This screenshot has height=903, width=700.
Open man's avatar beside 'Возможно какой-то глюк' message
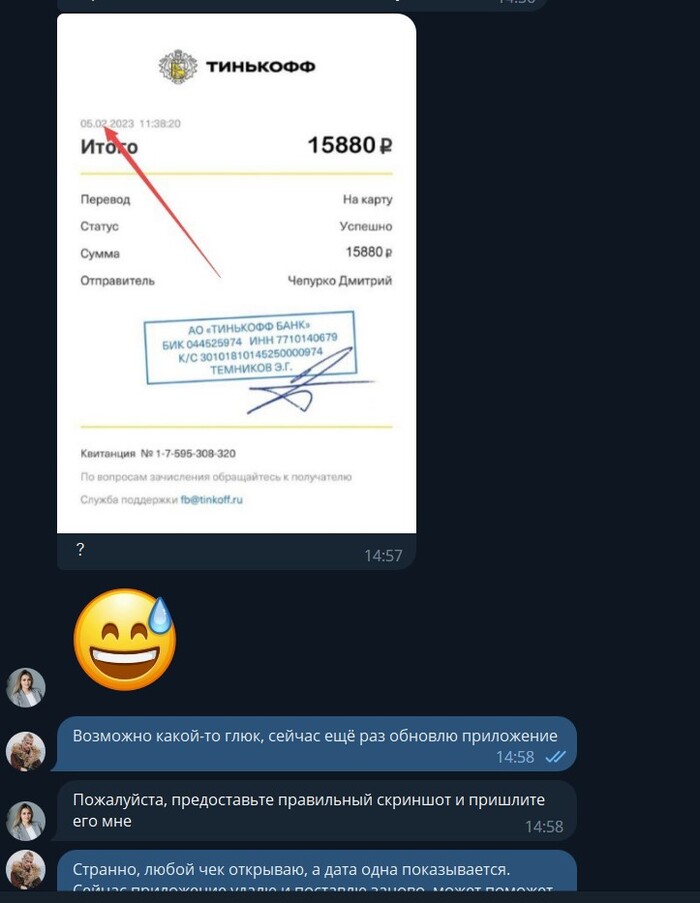click(26, 752)
